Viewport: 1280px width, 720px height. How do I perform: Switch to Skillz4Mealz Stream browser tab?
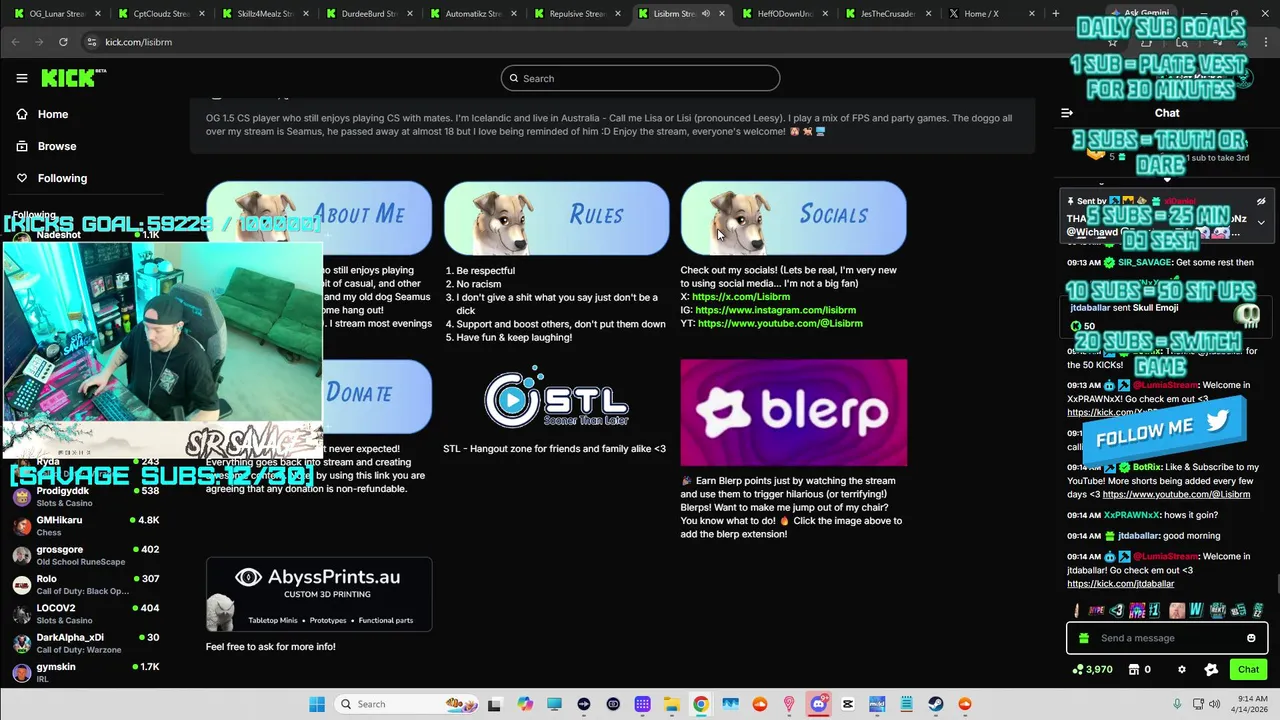pyautogui.click(x=264, y=14)
